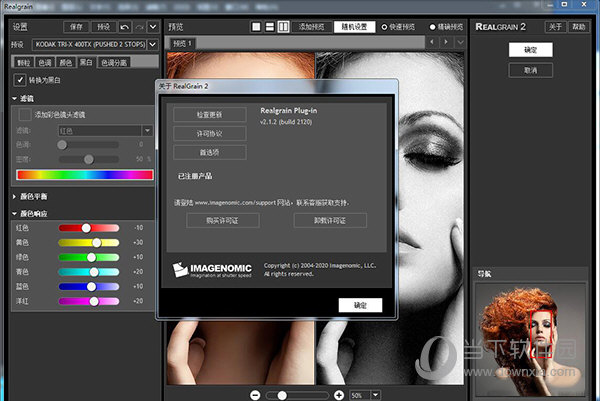Select the 预览 1 preview tab

182,44
